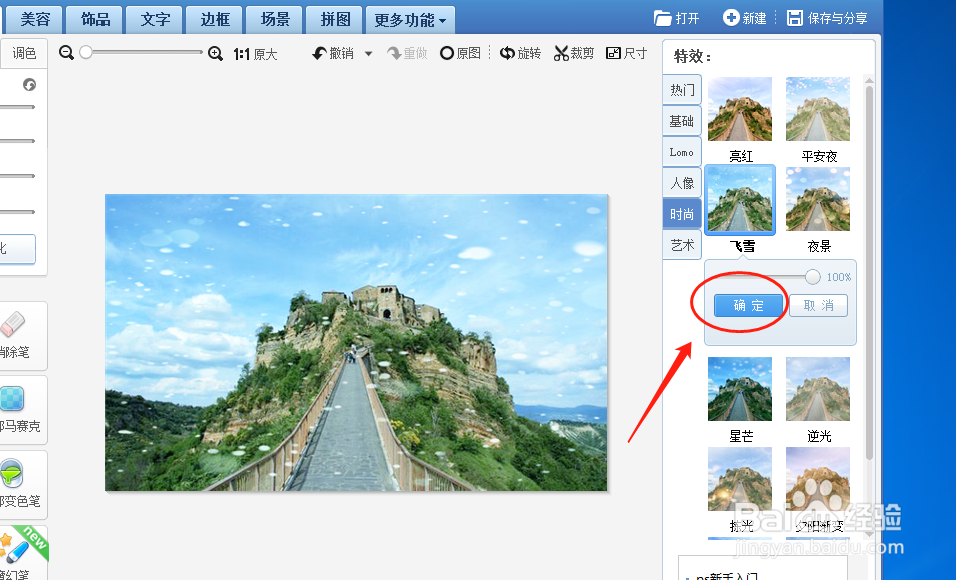Select the 基础 effects category
Screen dimensions: 956x580
(x=682, y=121)
